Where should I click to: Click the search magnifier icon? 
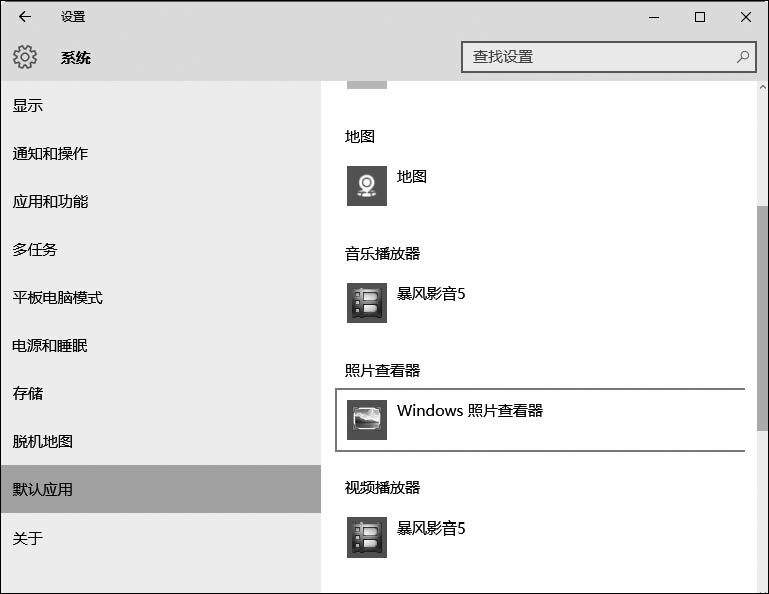tap(743, 57)
